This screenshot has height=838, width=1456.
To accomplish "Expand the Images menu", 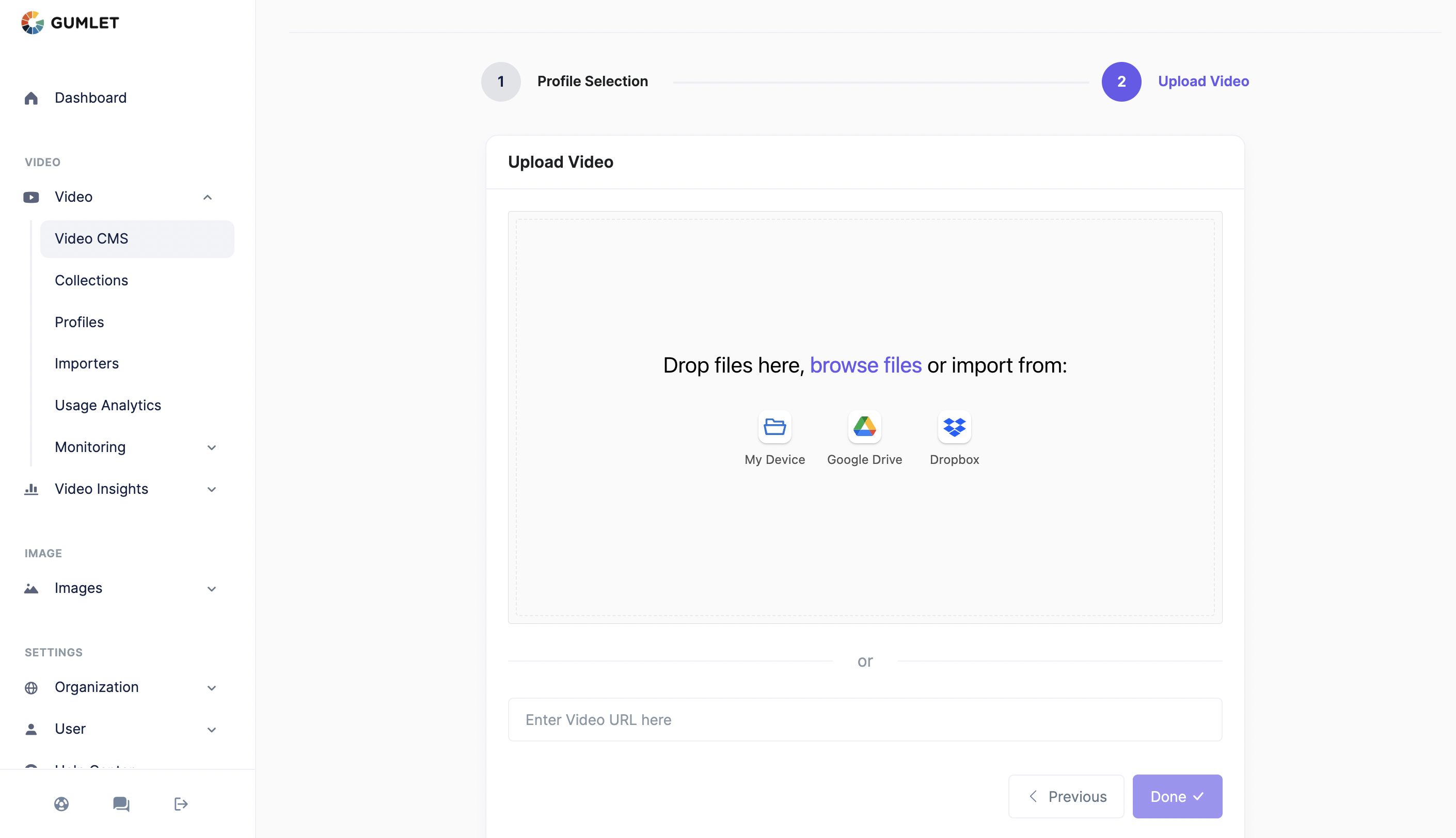I will click(x=211, y=589).
